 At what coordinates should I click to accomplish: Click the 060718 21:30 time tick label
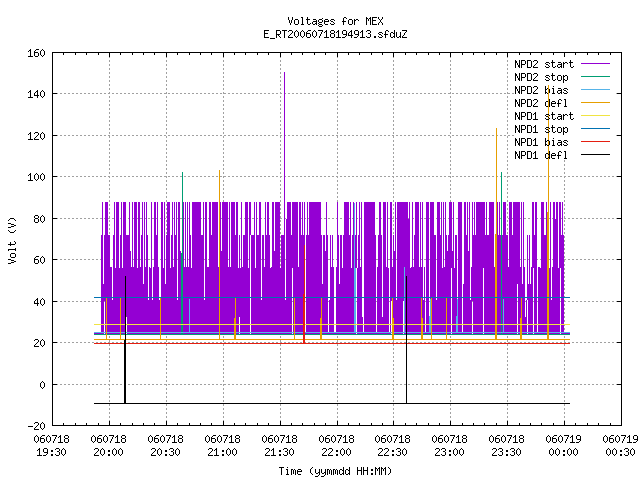[279, 446]
